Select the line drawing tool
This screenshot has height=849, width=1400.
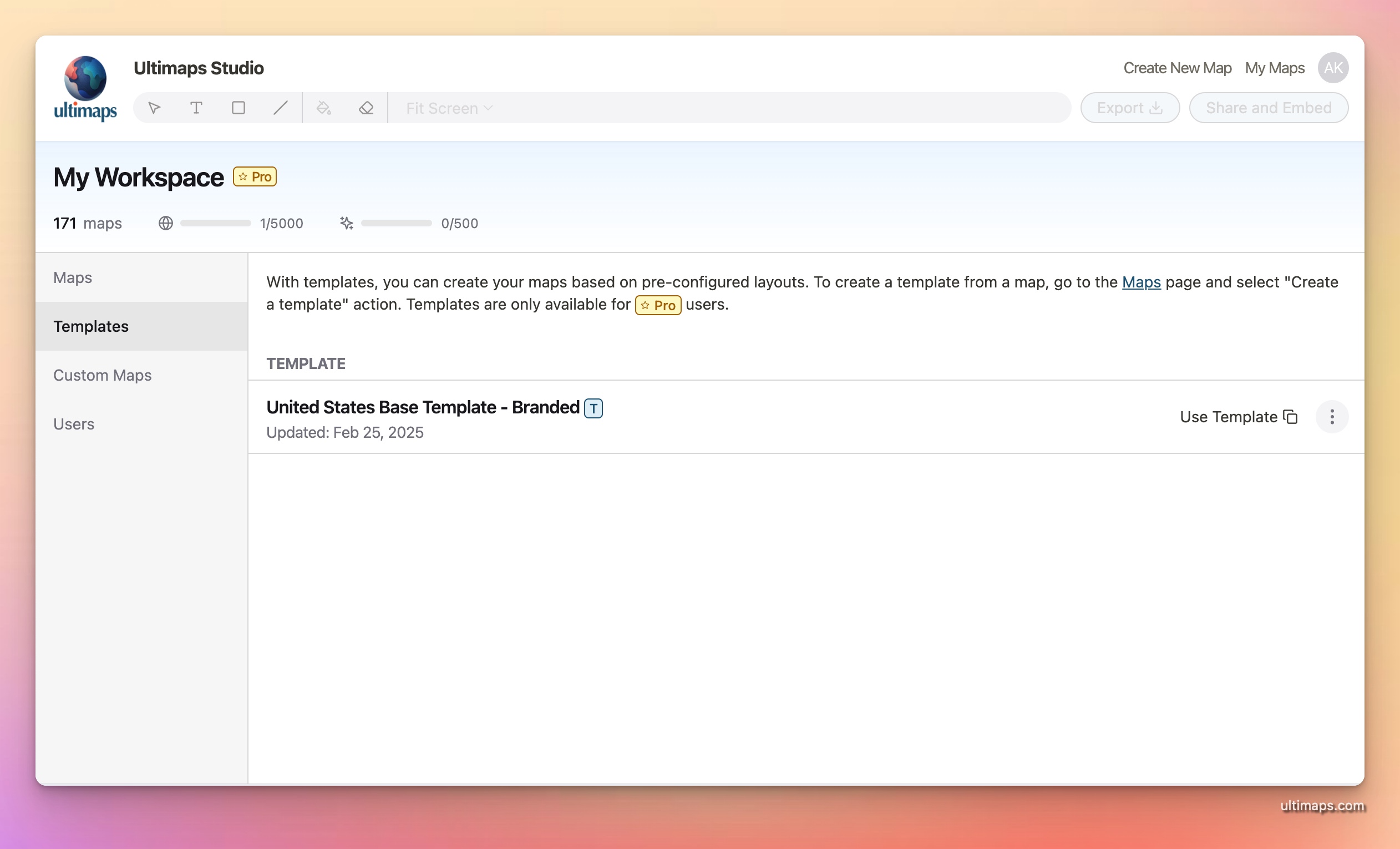pyautogui.click(x=280, y=108)
